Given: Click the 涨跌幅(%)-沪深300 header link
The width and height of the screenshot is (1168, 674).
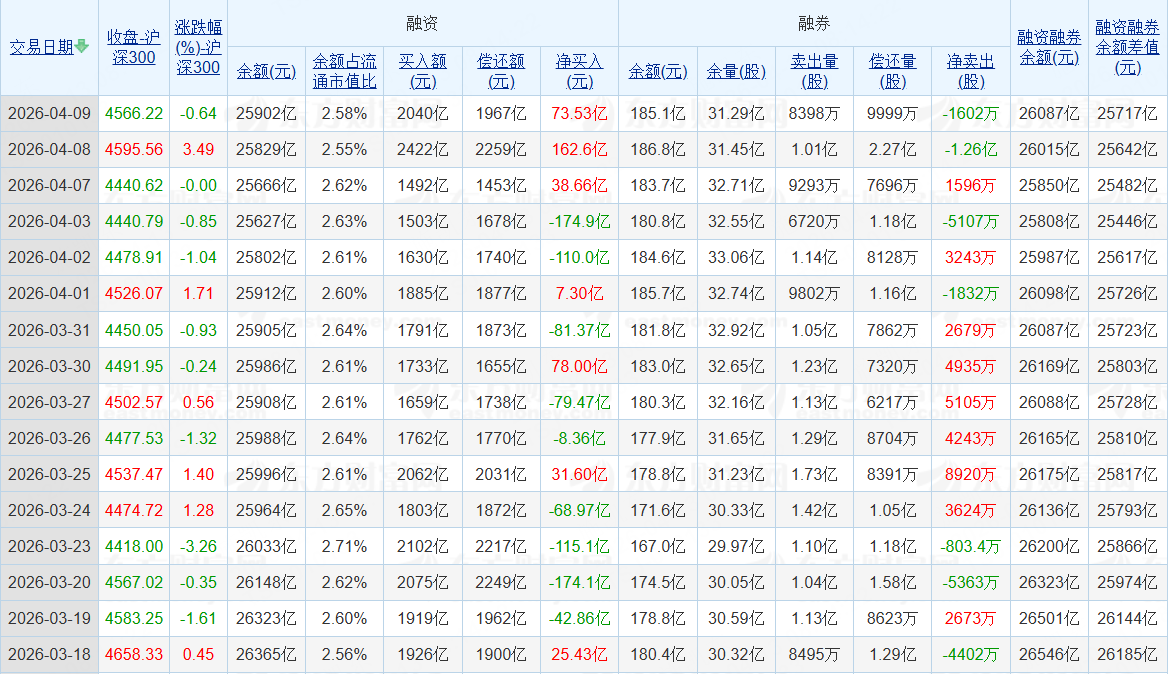Looking at the screenshot, I should click(198, 47).
